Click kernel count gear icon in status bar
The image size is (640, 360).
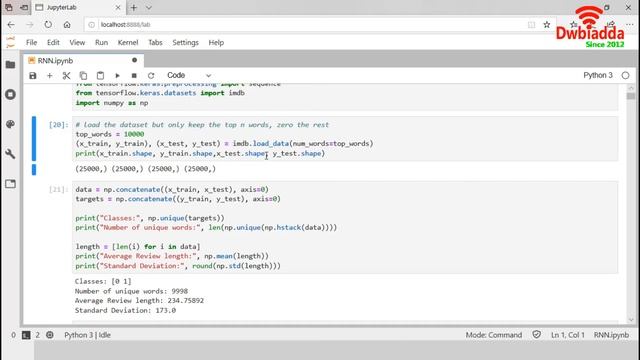pyautogui.click(x=50, y=335)
